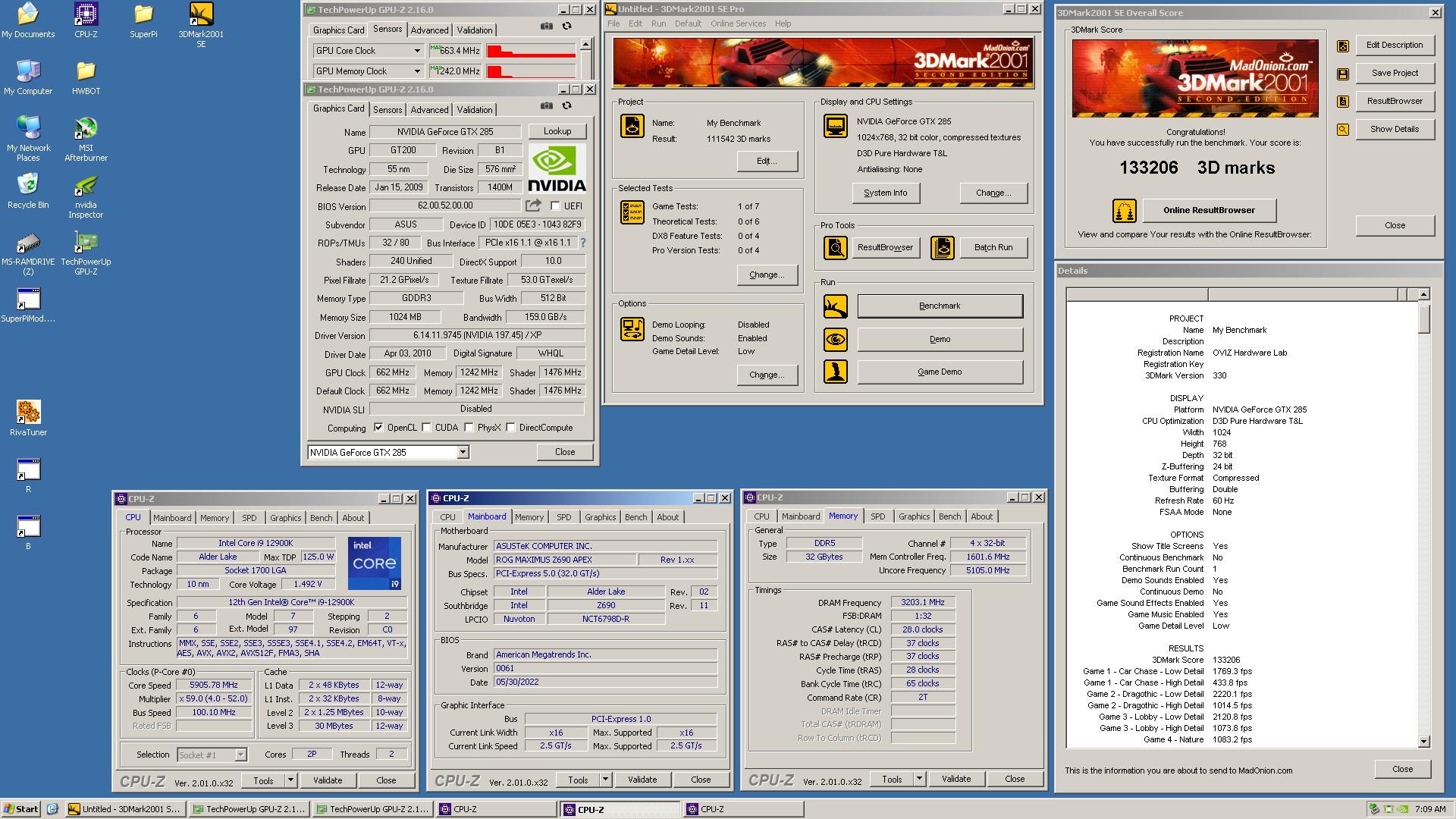
Task: Click the 3DMark2001 Second Edition banner thumbnail in score window
Action: tap(1194, 77)
